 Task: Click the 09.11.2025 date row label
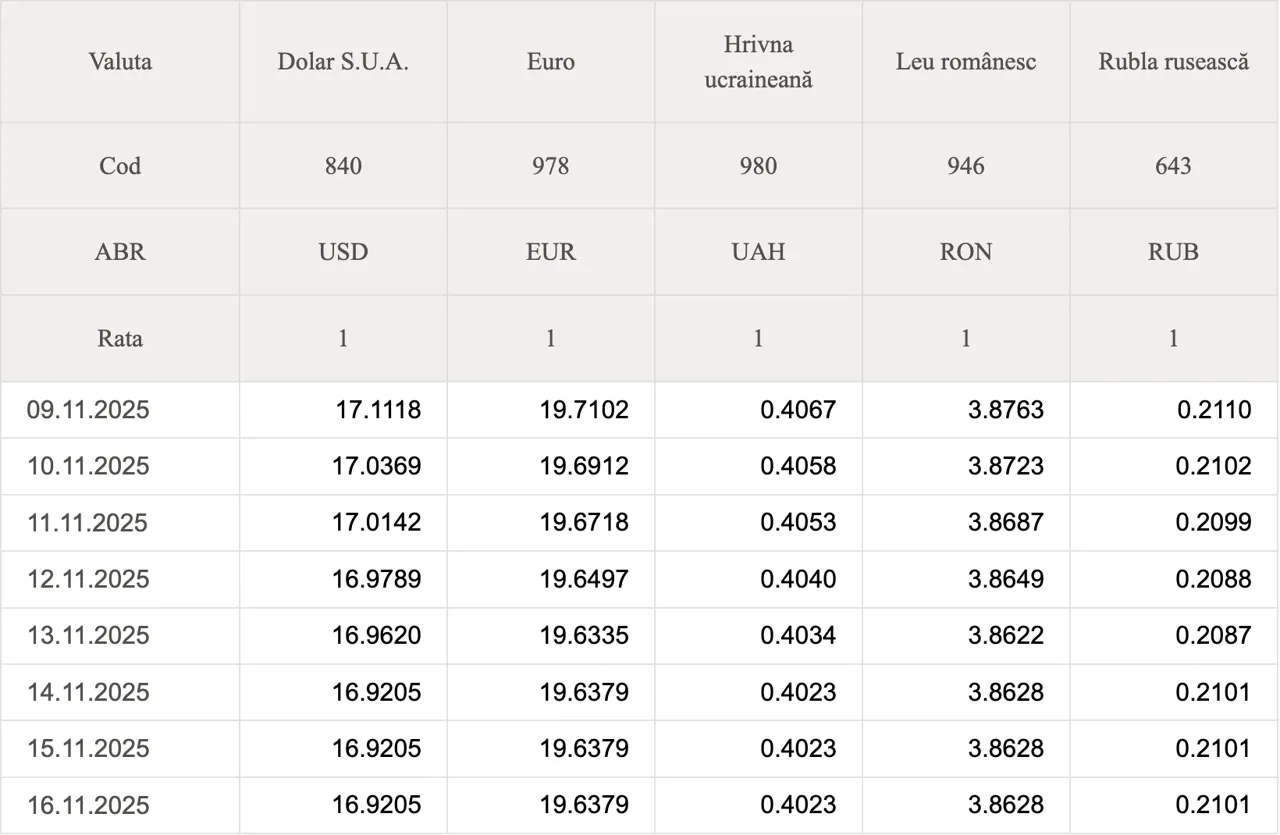coord(88,410)
